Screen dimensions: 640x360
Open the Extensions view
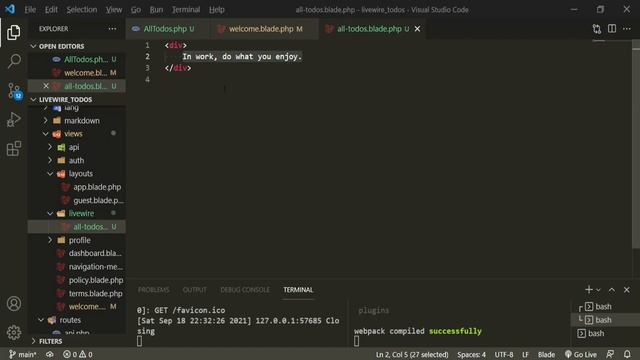13,149
